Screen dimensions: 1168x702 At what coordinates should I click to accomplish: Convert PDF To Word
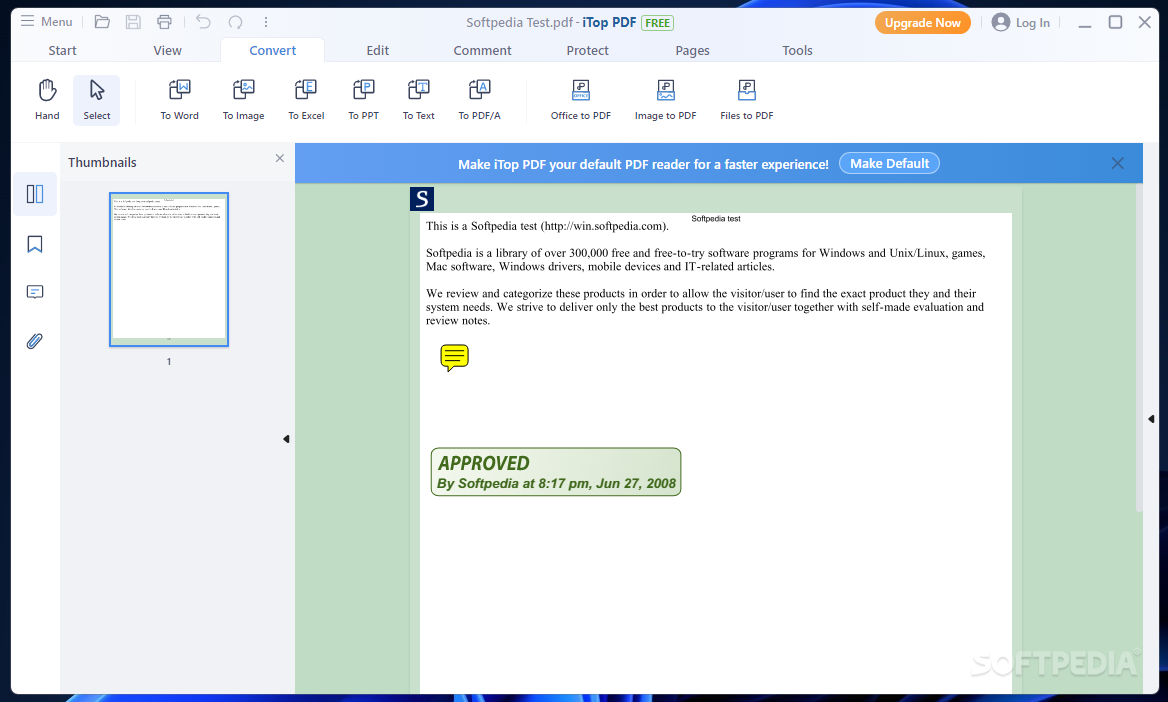(180, 100)
